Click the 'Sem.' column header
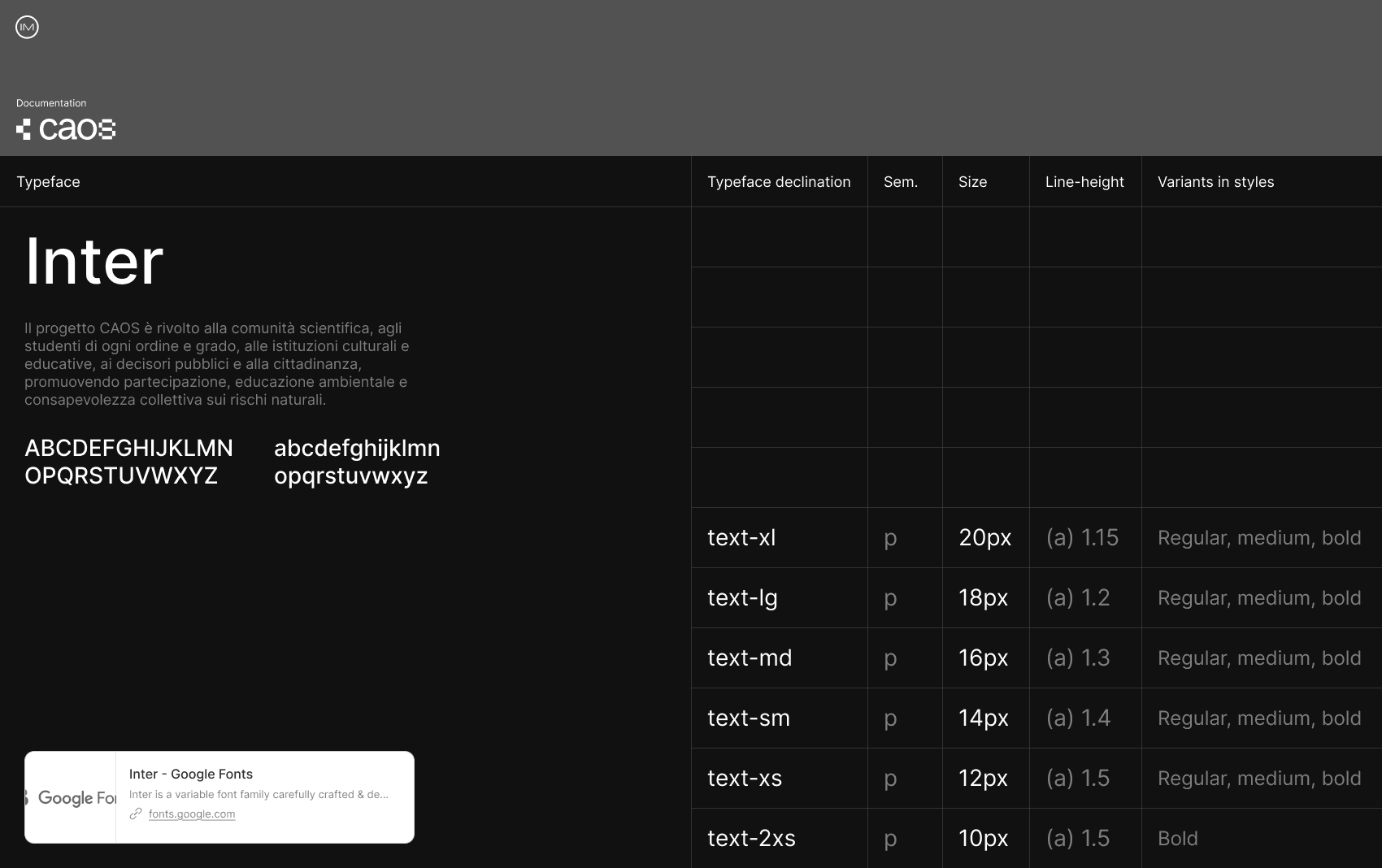This screenshot has height=868, width=1382. coord(901,182)
